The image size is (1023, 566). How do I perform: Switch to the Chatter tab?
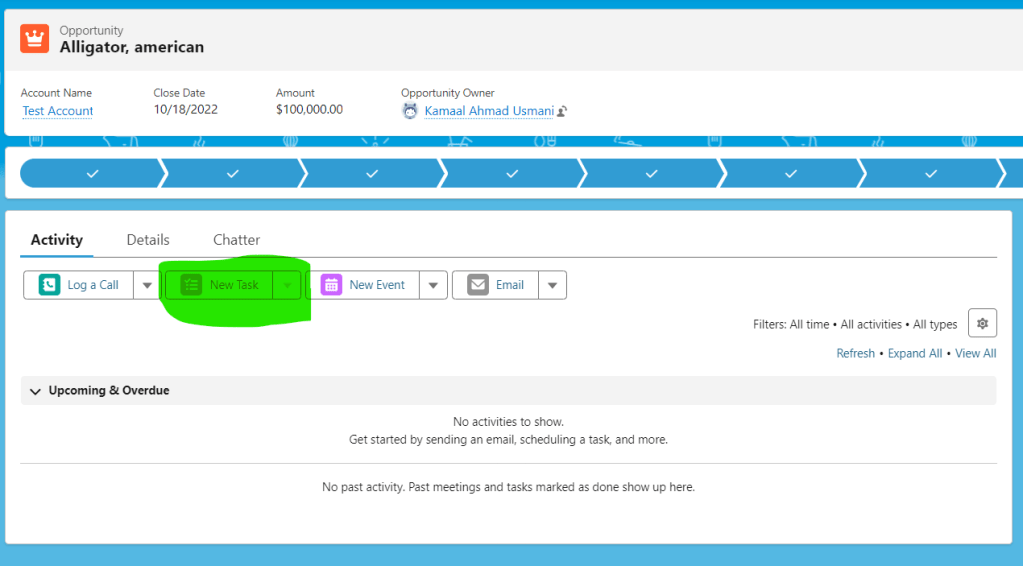pos(236,240)
